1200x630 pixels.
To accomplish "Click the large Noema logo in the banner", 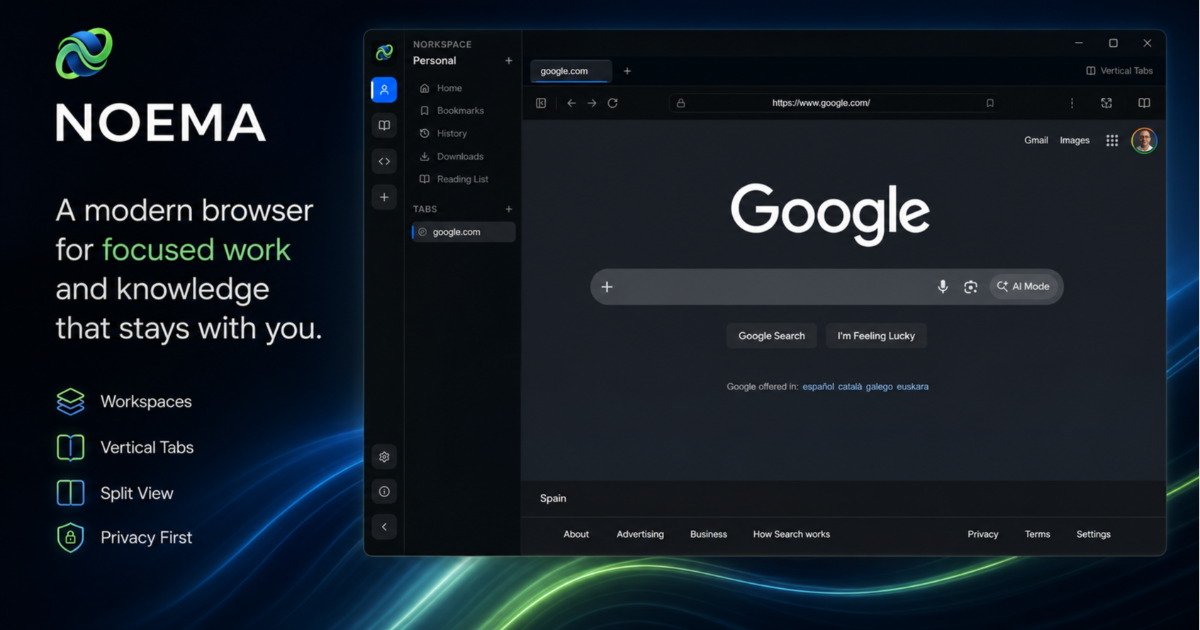I will (84, 53).
